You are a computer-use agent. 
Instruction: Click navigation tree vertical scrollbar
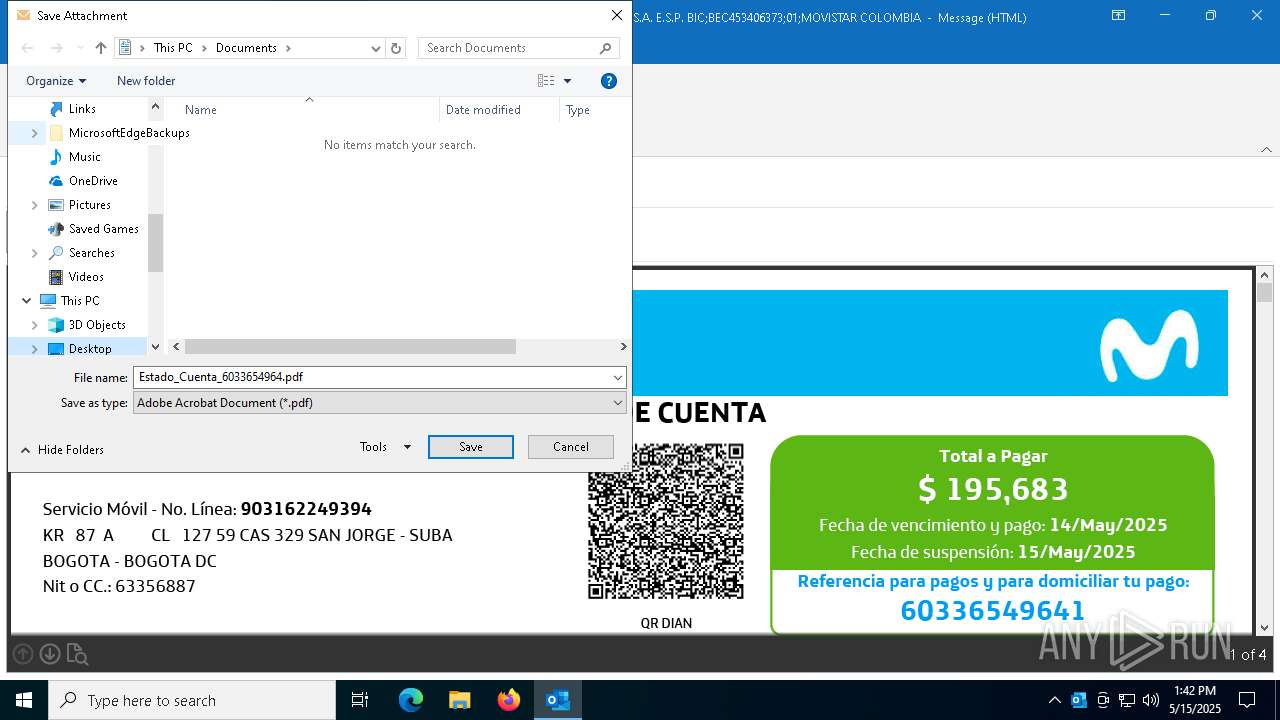pos(155,242)
